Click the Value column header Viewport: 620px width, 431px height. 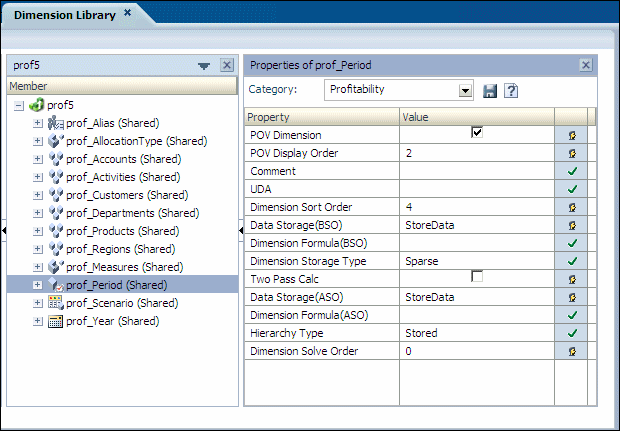pyautogui.click(x=477, y=117)
